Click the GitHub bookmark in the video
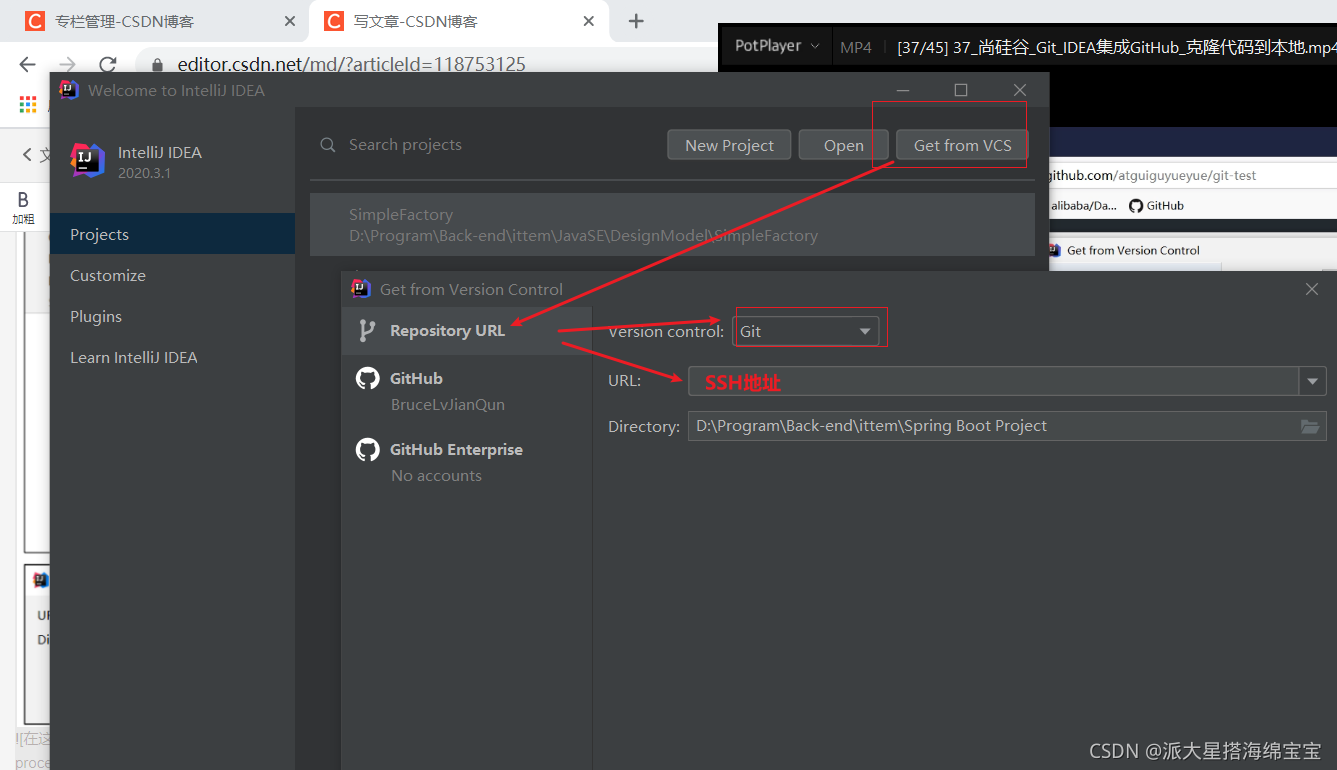Viewport: 1337px width, 770px height. (1156, 206)
